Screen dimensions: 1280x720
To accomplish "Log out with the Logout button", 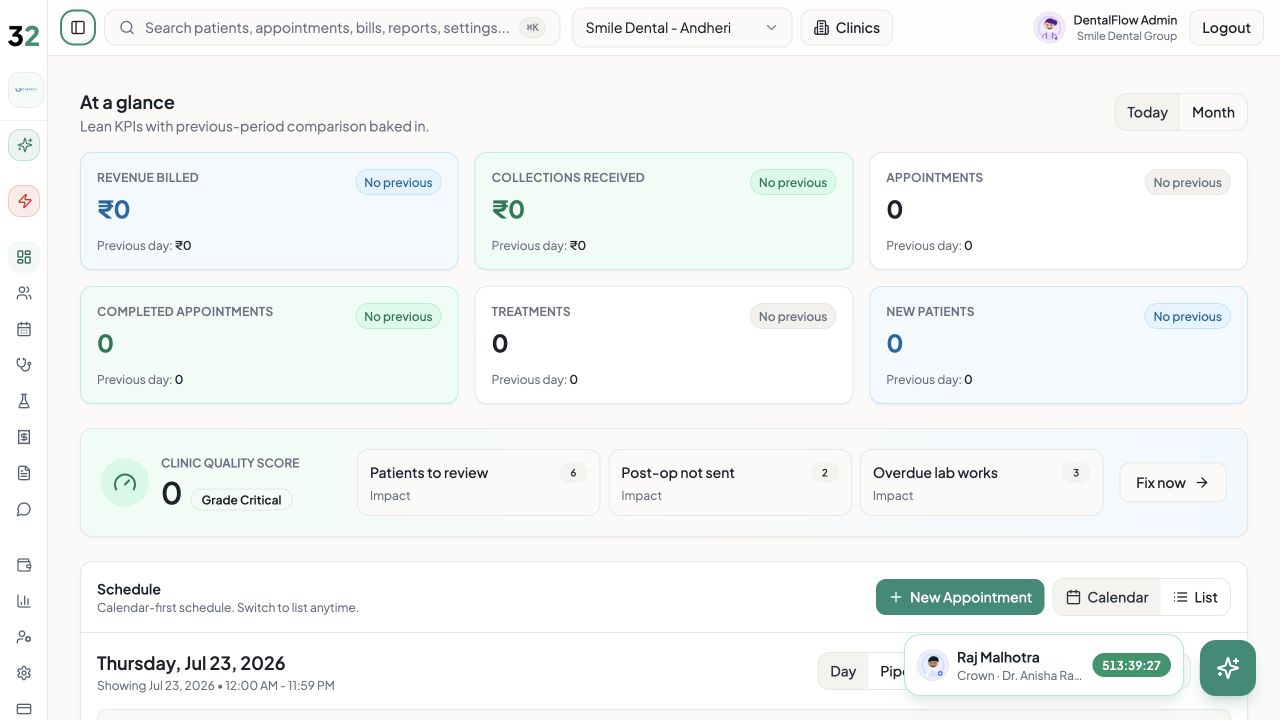I will (x=1226, y=28).
